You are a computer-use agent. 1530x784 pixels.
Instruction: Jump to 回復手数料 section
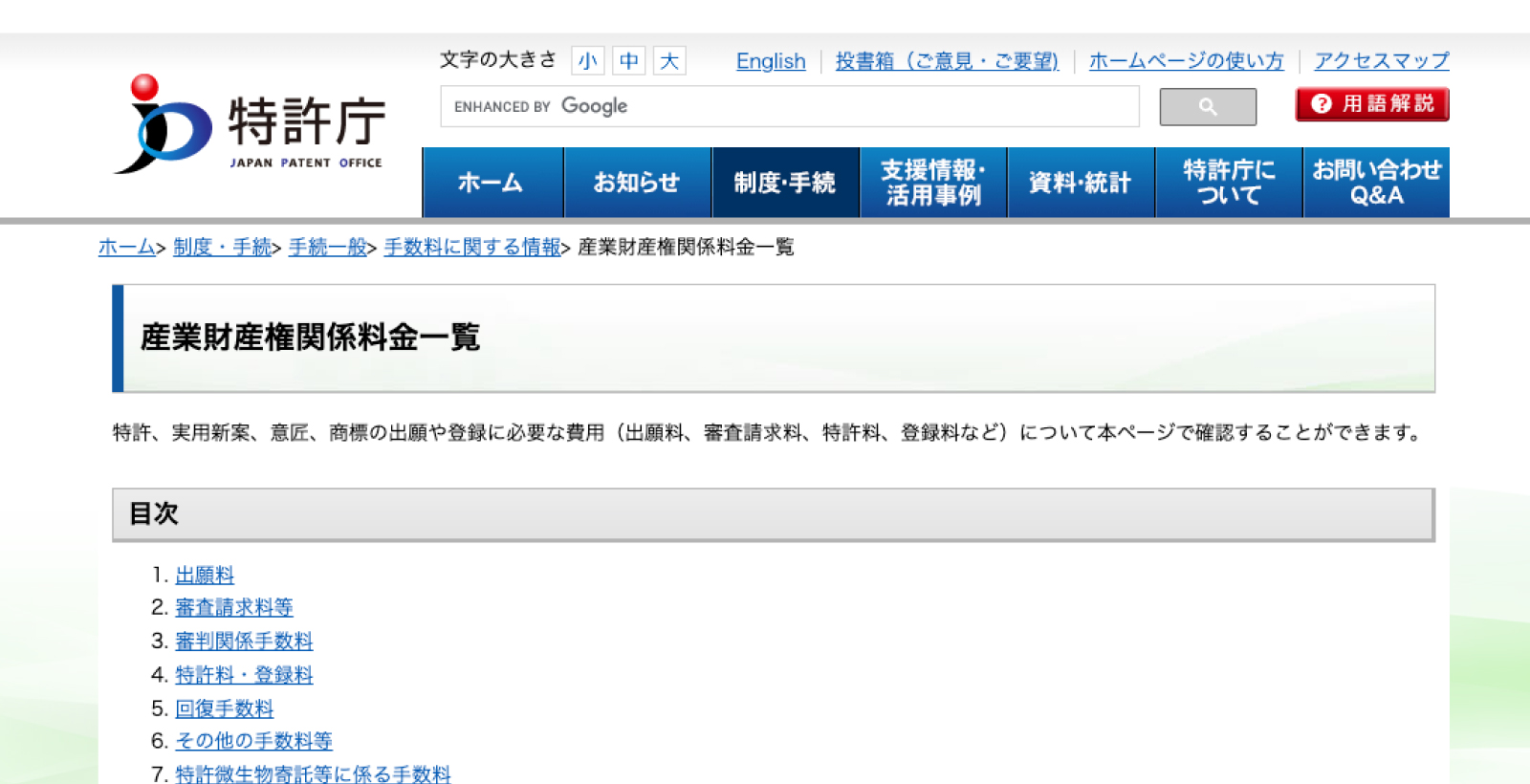[225, 708]
